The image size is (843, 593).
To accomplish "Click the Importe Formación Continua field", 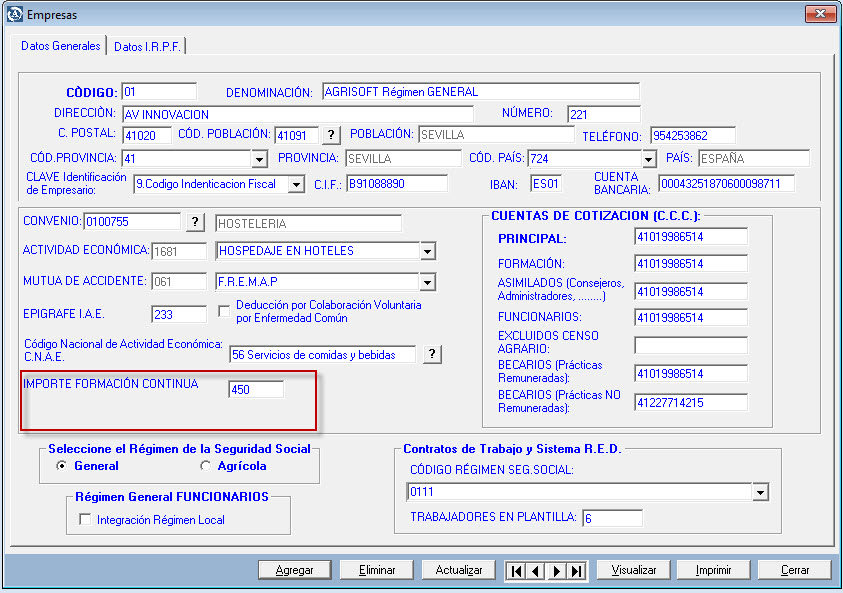I will (x=255, y=390).
